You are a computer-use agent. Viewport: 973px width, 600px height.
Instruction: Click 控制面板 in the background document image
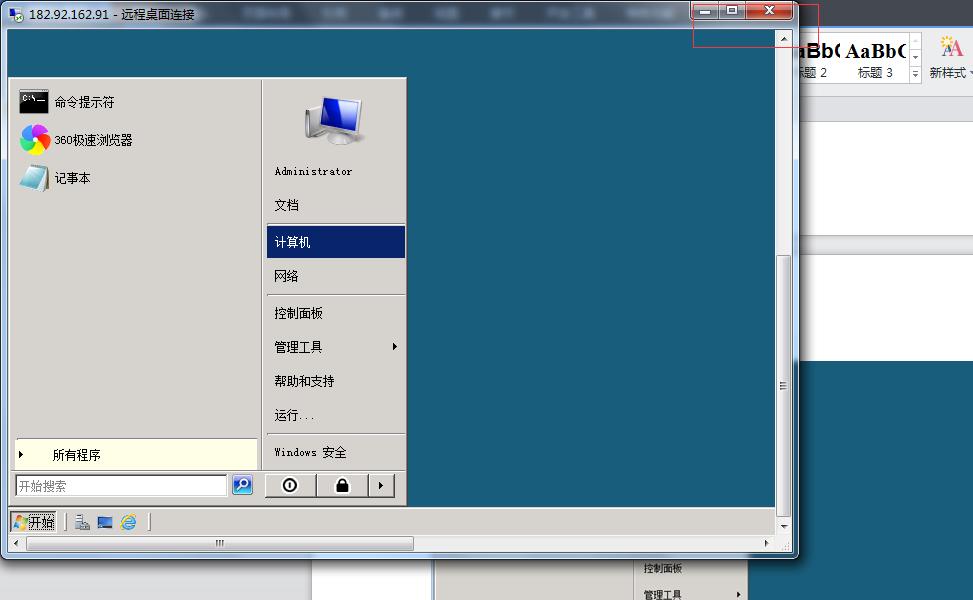663,568
